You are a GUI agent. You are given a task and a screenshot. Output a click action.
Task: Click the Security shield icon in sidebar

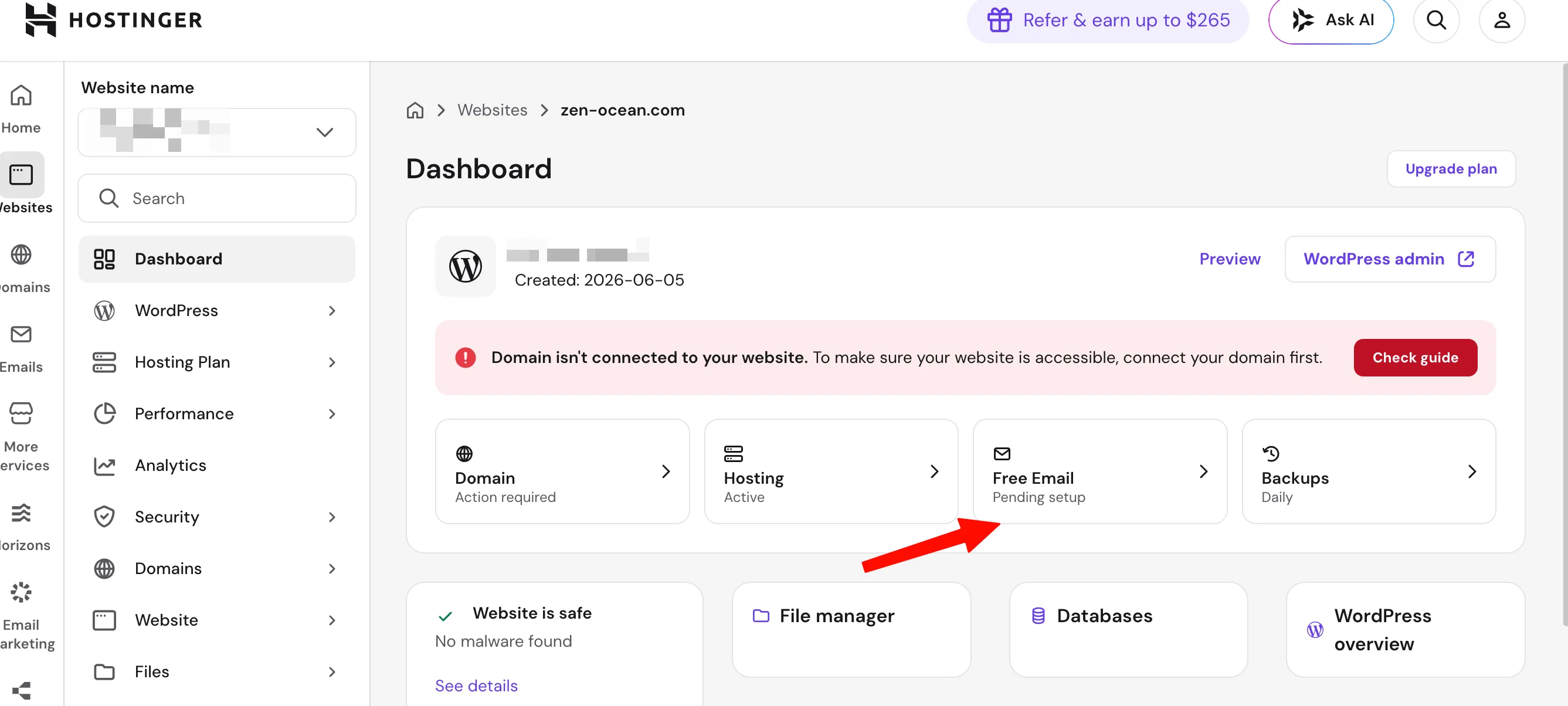(x=104, y=517)
